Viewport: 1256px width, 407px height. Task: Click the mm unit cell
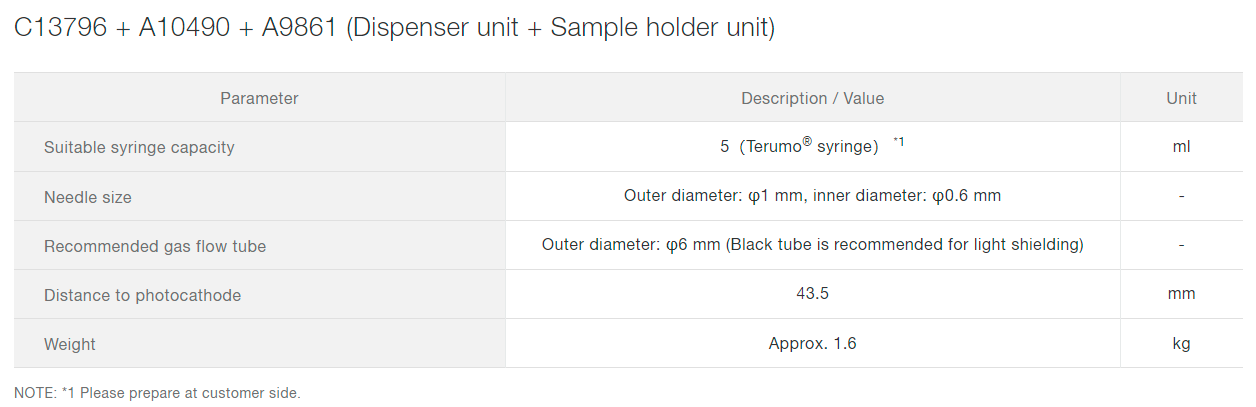click(1181, 294)
